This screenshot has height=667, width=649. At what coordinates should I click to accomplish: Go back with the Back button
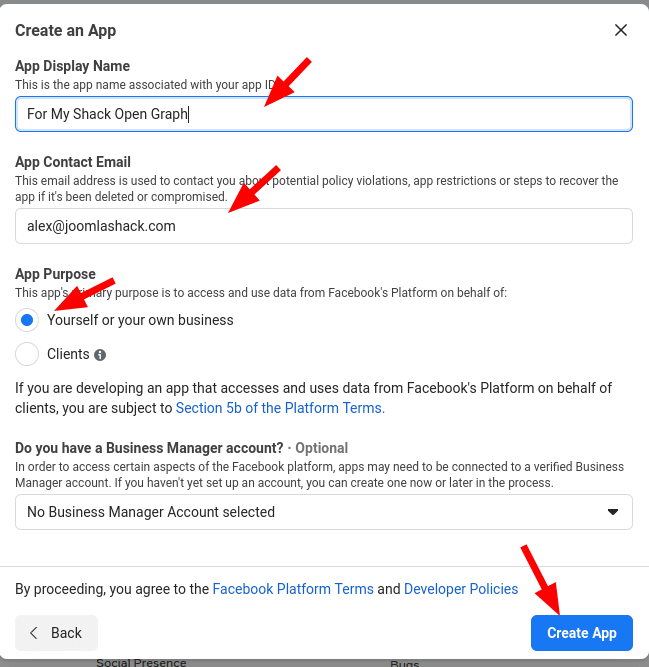(56, 633)
